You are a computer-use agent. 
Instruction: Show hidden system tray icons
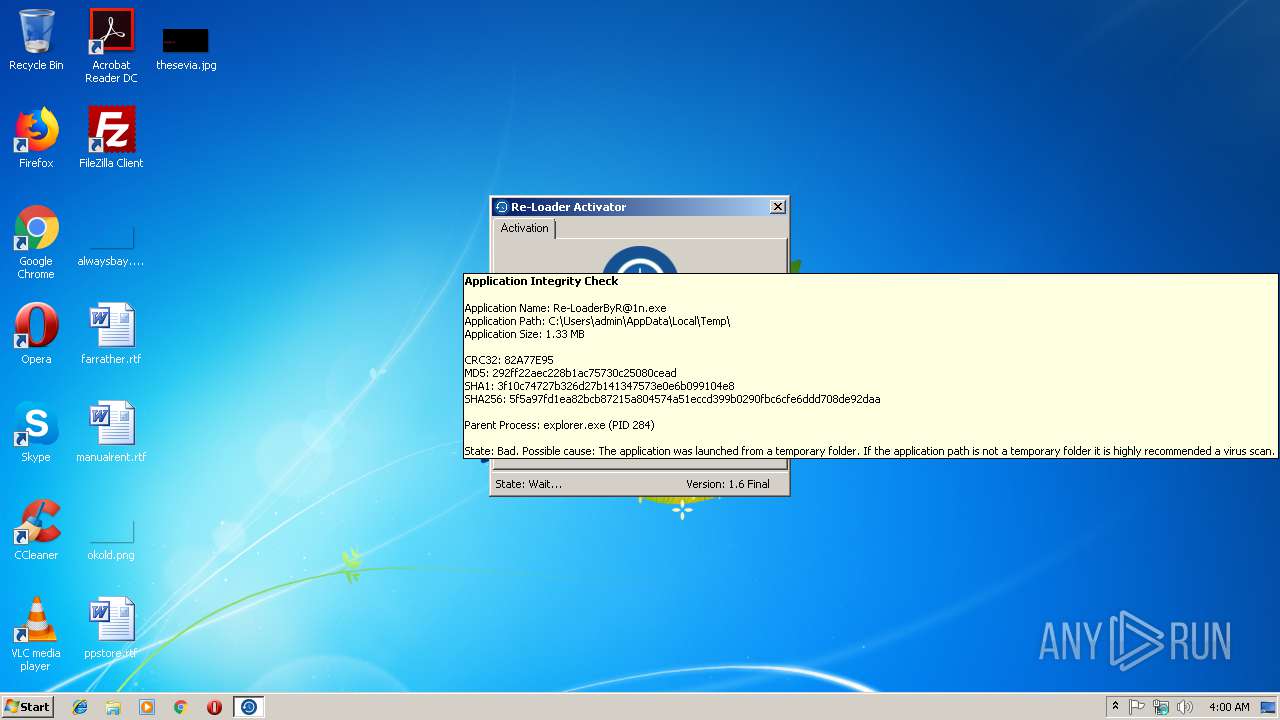[x=1115, y=707]
